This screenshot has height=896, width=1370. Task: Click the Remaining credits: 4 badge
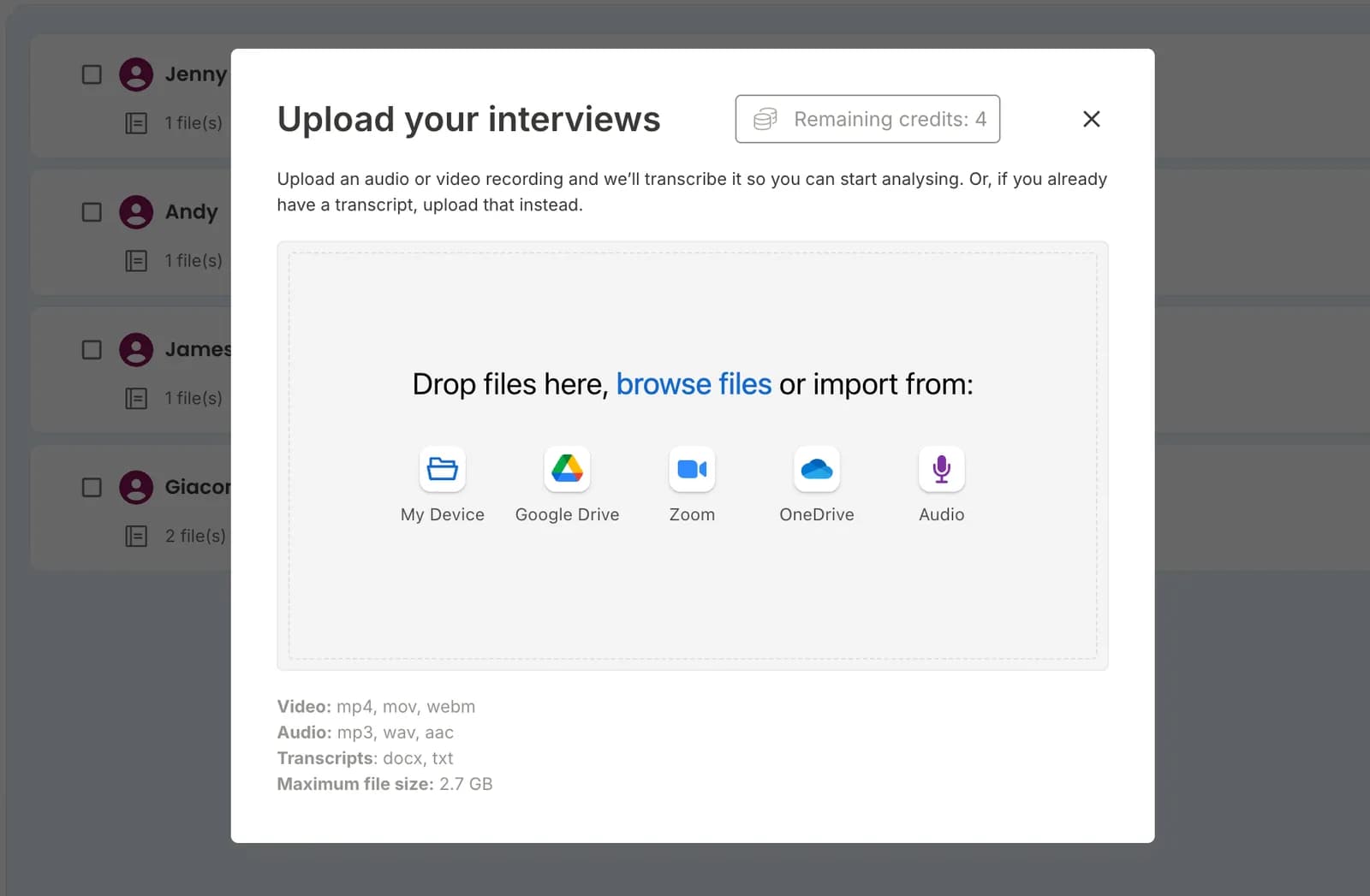click(867, 119)
